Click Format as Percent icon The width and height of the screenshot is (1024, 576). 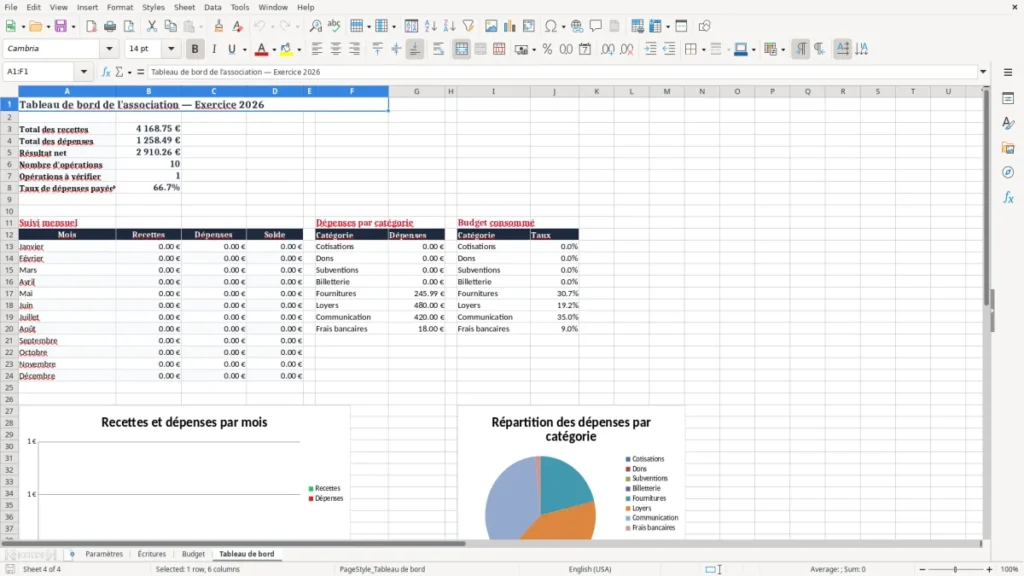pos(547,49)
